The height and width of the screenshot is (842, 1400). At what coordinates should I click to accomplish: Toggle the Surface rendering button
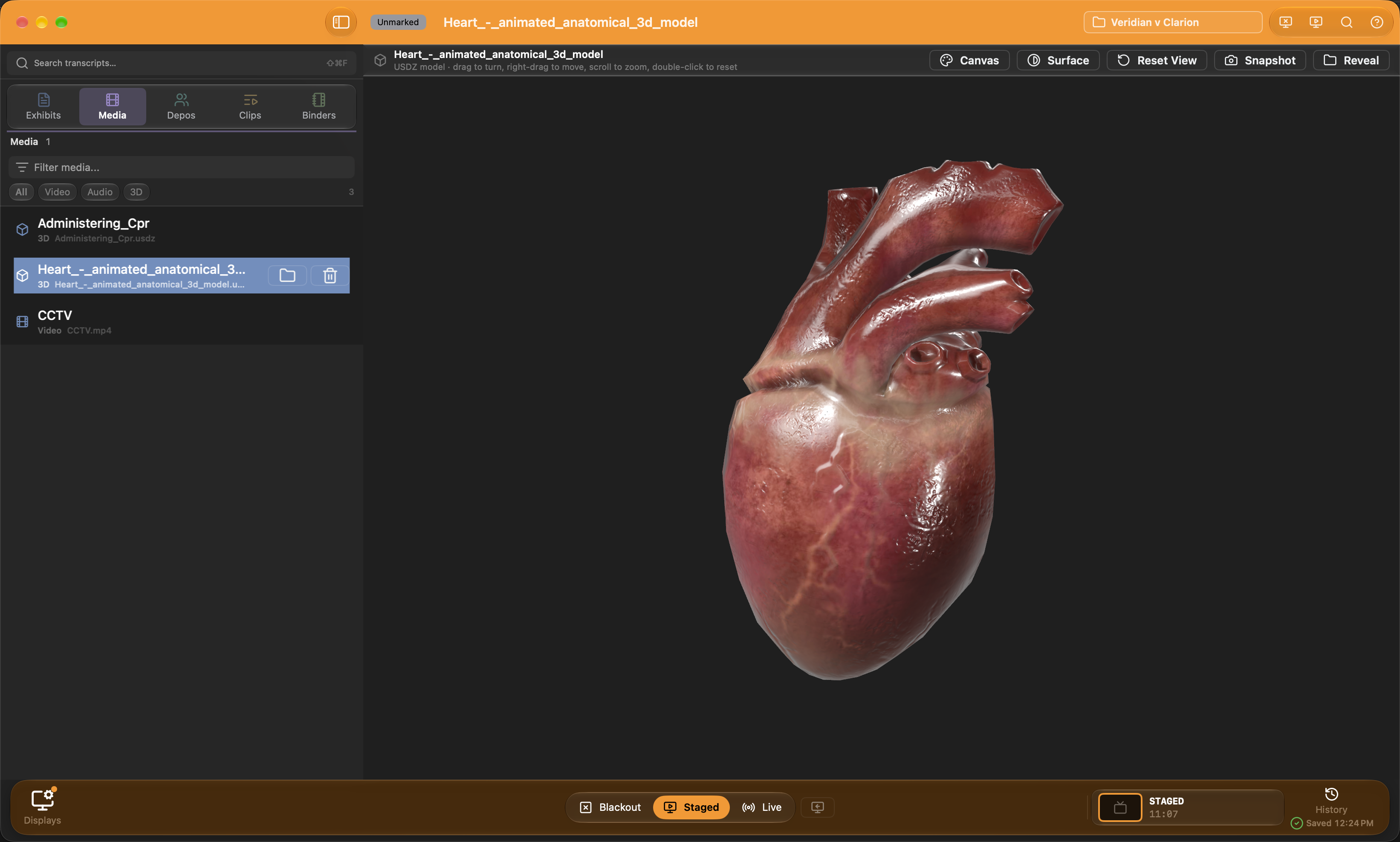(1058, 60)
